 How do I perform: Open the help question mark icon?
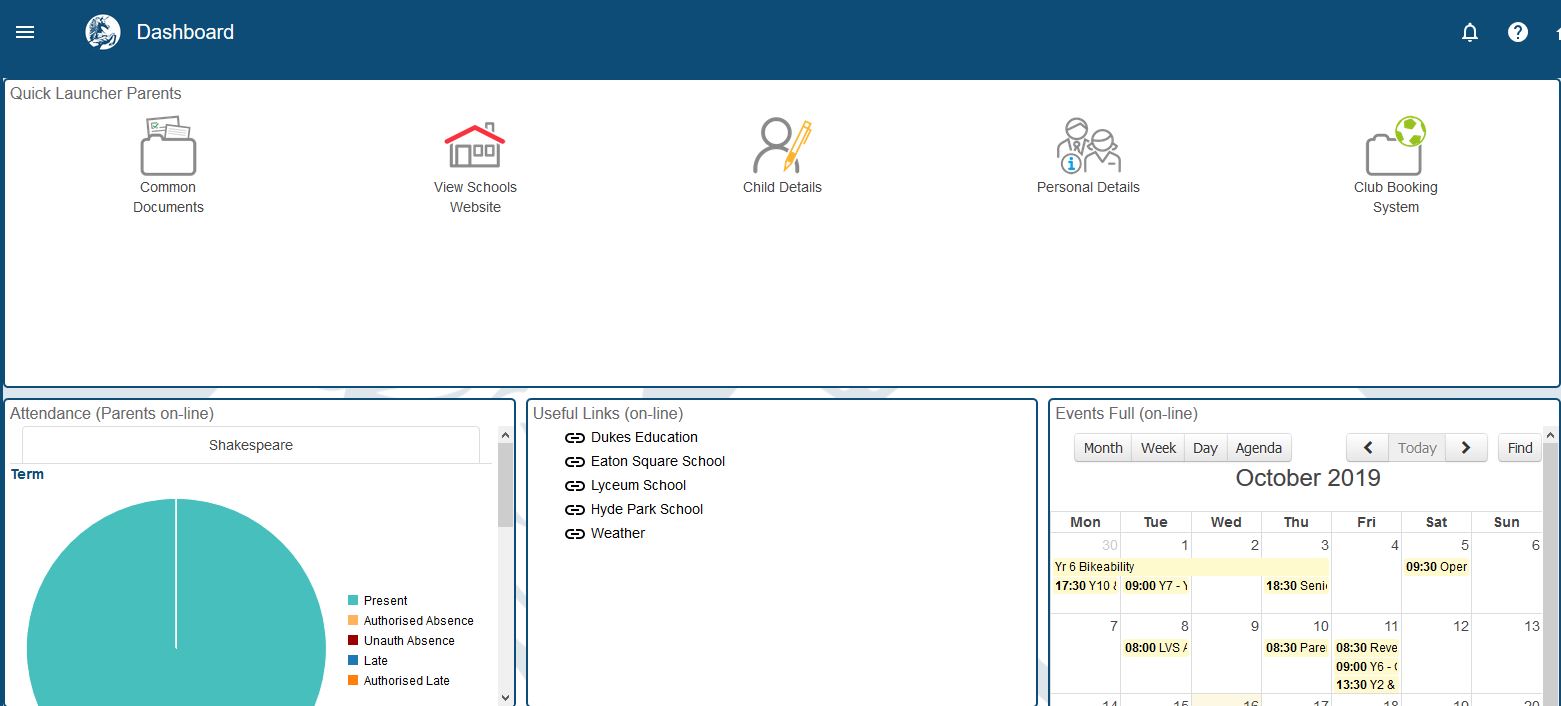(1518, 32)
